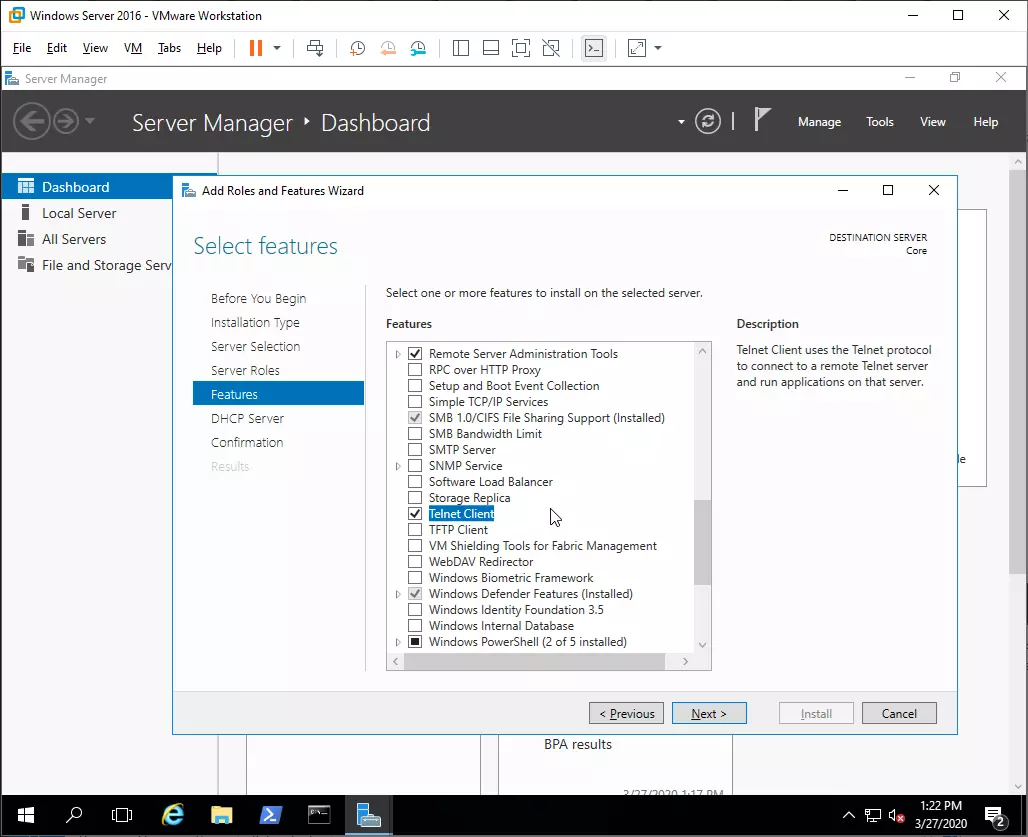This screenshot has height=837, width=1028.
Task: Open taskbar search icon
Action: tap(74, 815)
